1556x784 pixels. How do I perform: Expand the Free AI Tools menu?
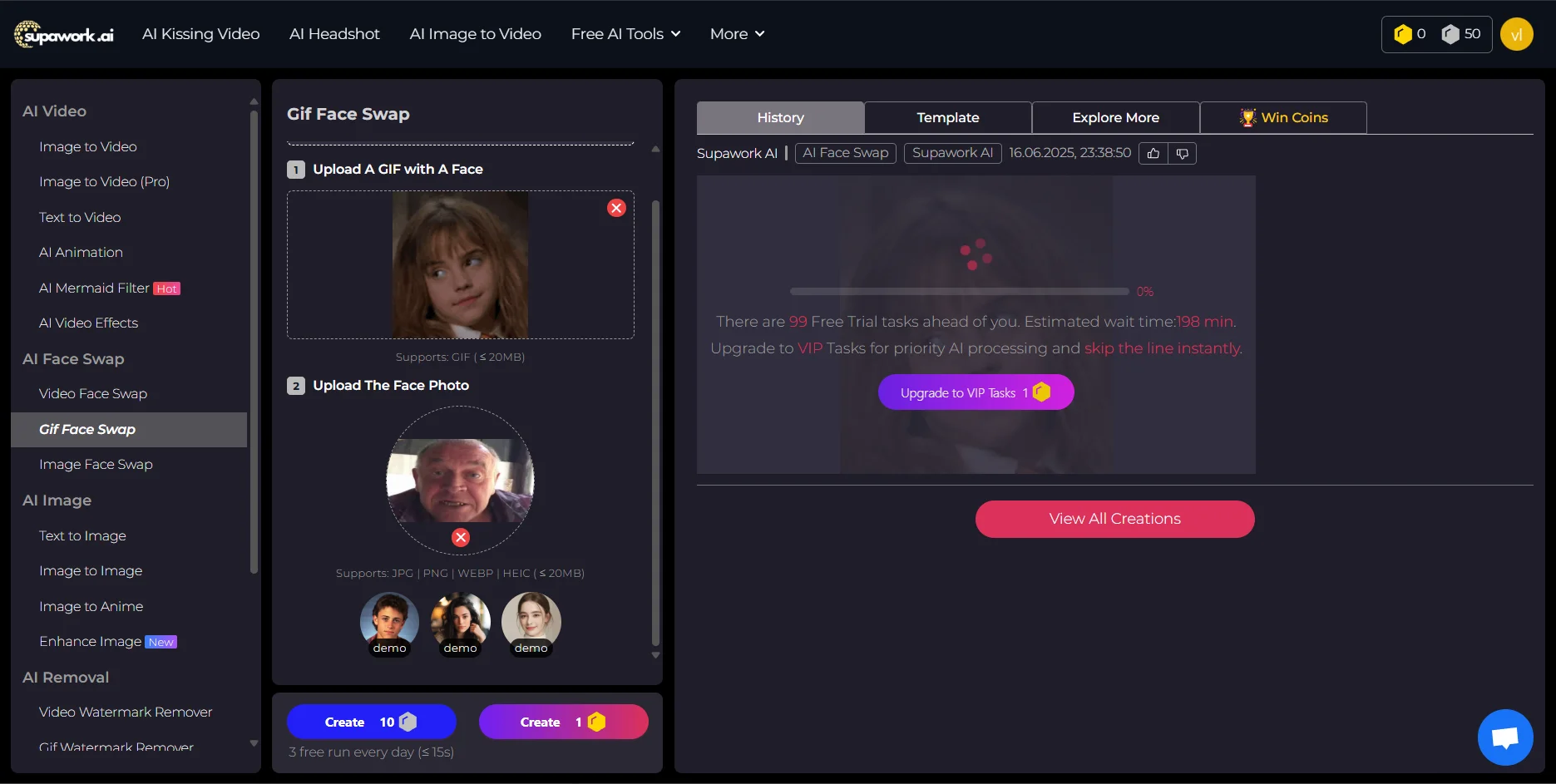click(626, 34)
